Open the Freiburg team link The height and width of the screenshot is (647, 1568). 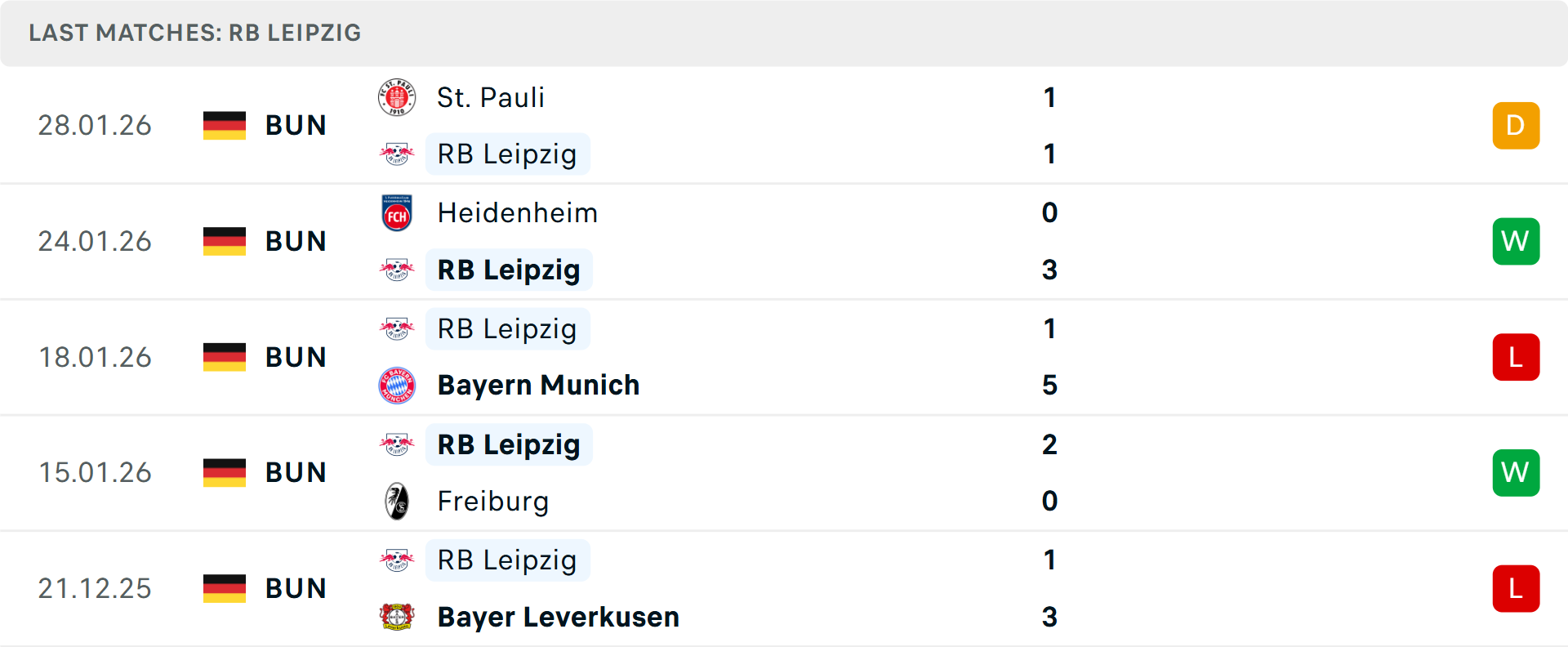pos(493,502)
